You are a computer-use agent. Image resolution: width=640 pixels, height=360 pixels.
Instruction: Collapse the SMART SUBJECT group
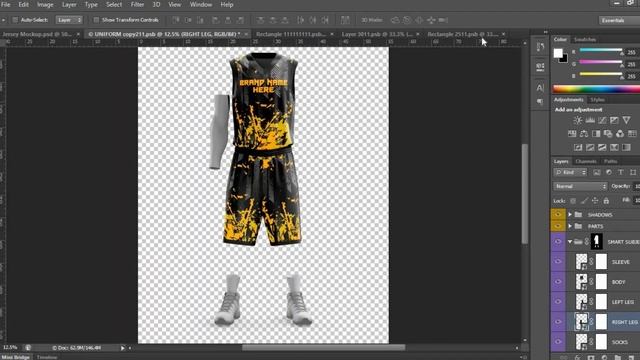[x=570, y=242]
